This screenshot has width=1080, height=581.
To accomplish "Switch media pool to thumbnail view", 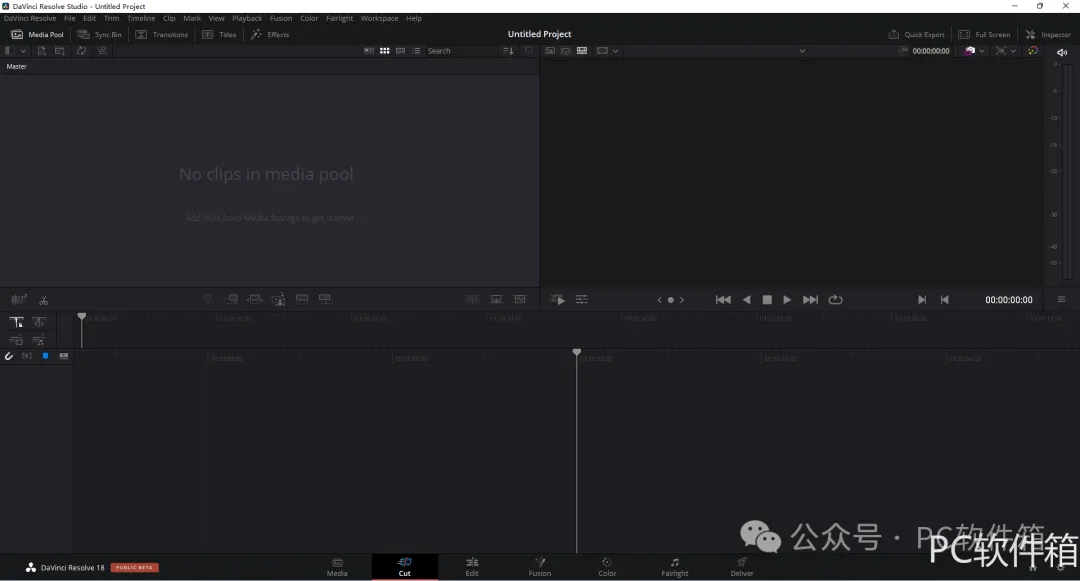I will (x=384, y=51).
